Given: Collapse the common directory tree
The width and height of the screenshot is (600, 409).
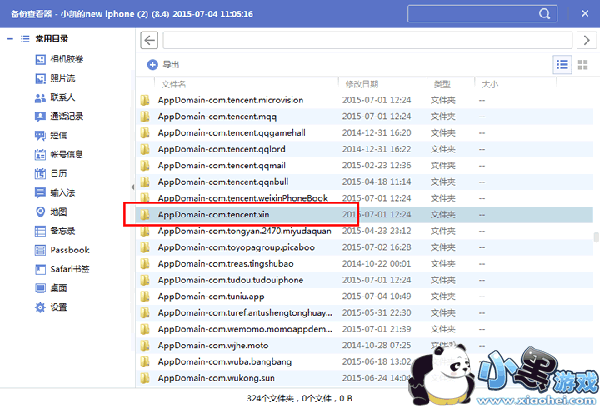Looking at the screenshot, I should (x=10, y=39).
